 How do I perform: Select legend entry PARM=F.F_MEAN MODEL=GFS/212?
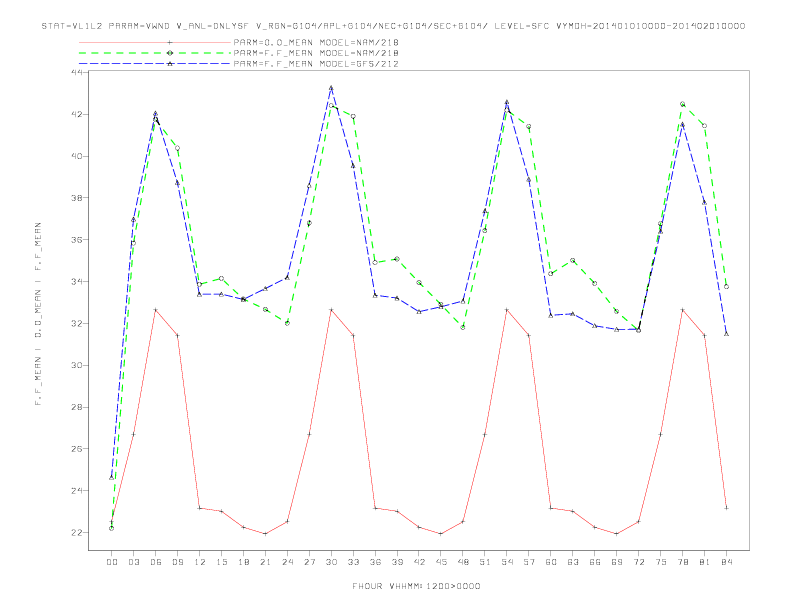pyautogui.click(x=316, y=64)
